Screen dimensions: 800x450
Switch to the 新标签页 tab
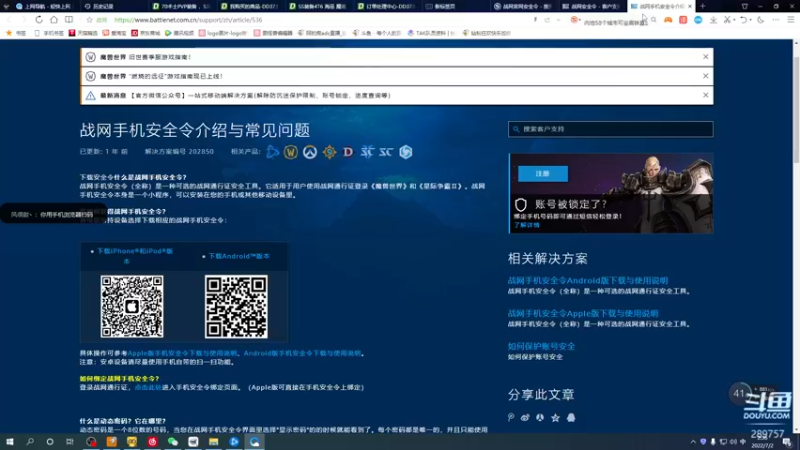(x=454, y=6)
